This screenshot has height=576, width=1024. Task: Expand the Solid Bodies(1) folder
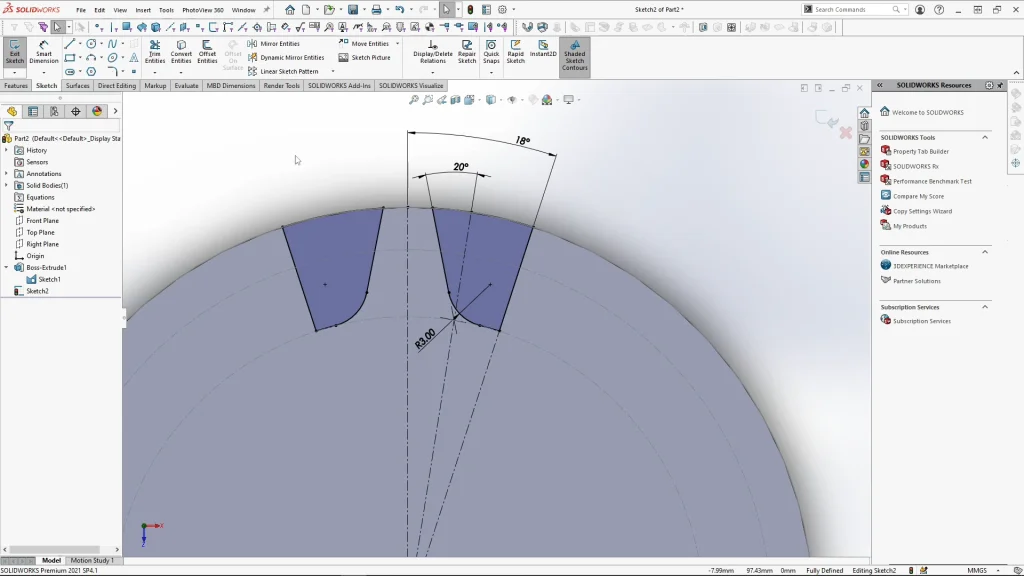pos(6,185)
